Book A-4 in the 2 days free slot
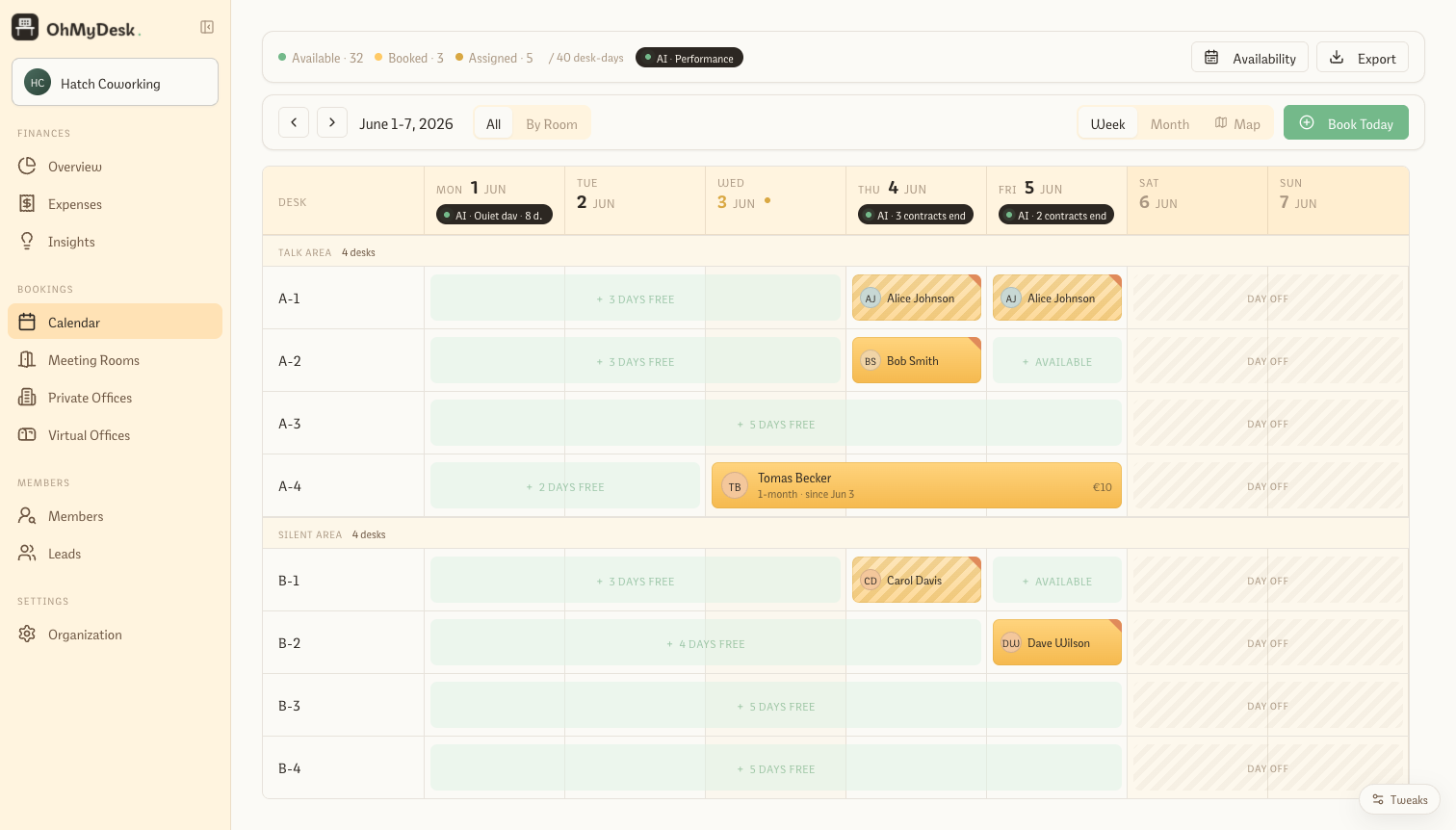The image size is (1456, 830). [565, 485]
